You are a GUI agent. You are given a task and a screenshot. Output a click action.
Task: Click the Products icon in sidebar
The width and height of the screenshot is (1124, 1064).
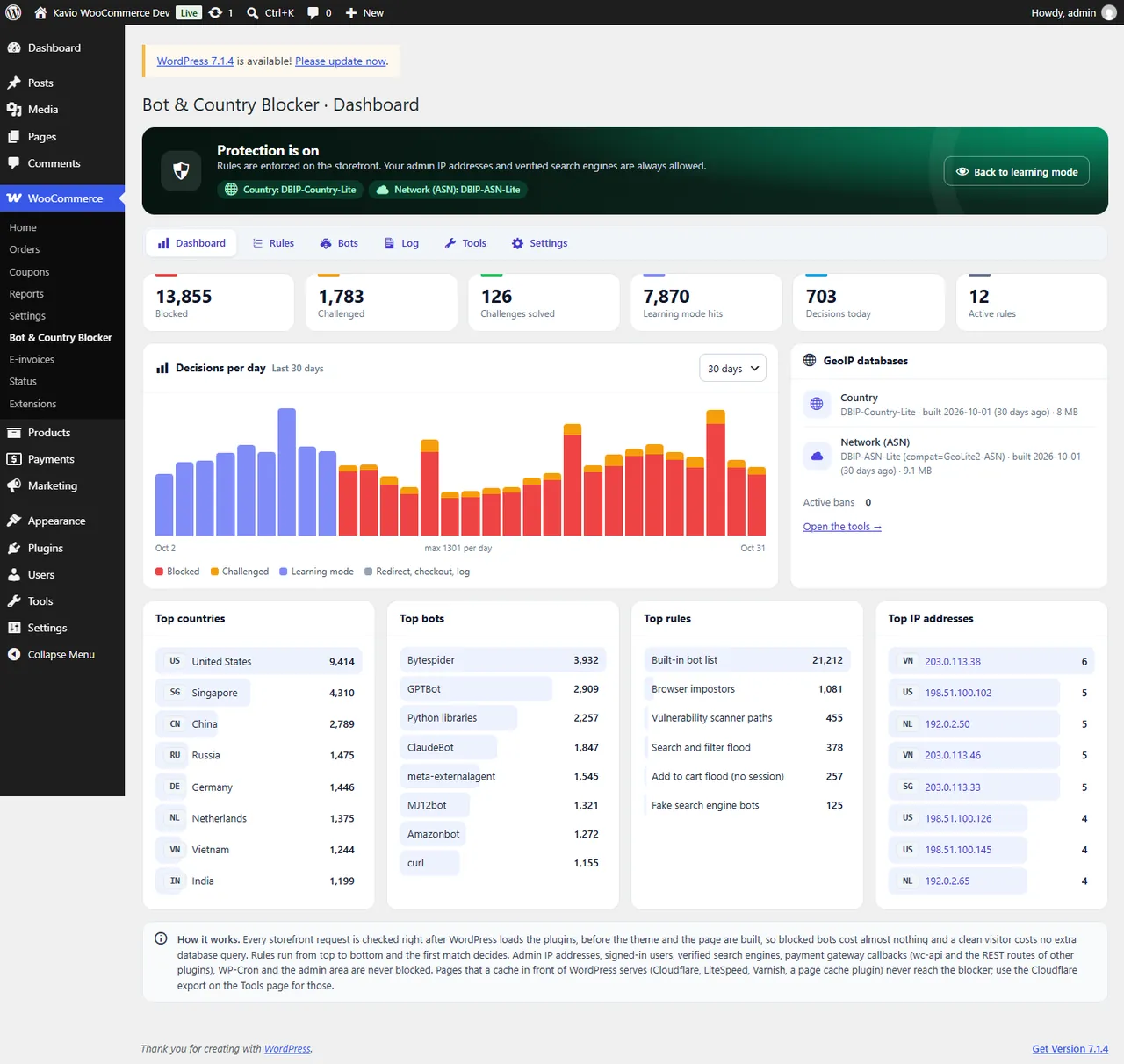point(14,433)
